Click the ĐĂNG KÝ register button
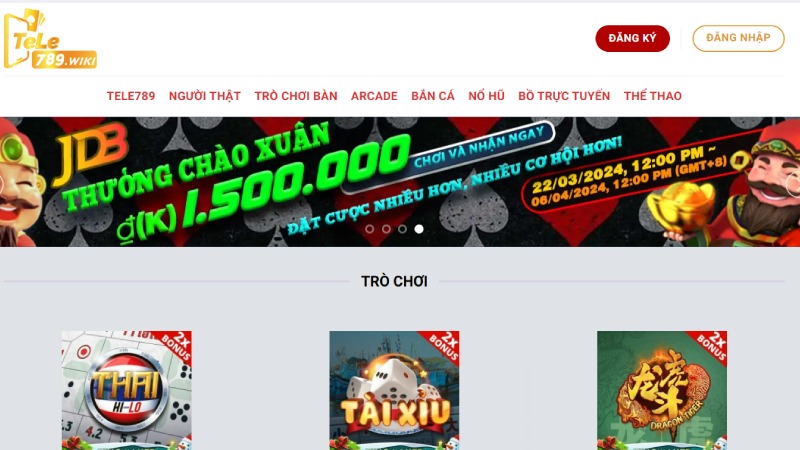 click(632, 38)
